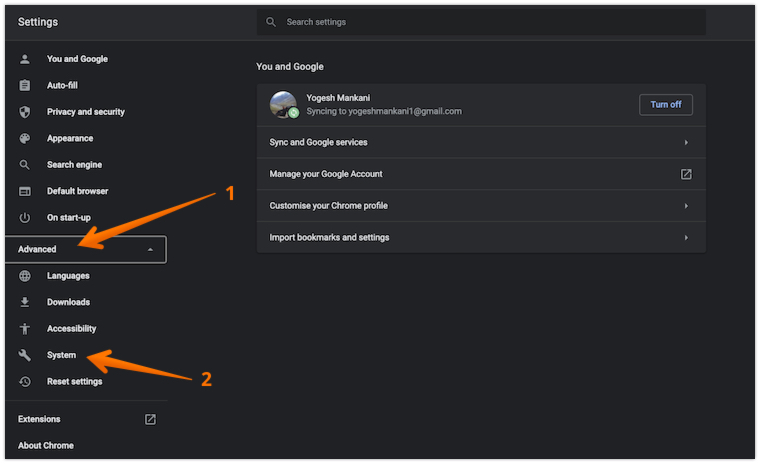The width and height of the screenshot is (760, 464).
Task: Click the download arrow icon for Downloads
Action: (25, 302)
